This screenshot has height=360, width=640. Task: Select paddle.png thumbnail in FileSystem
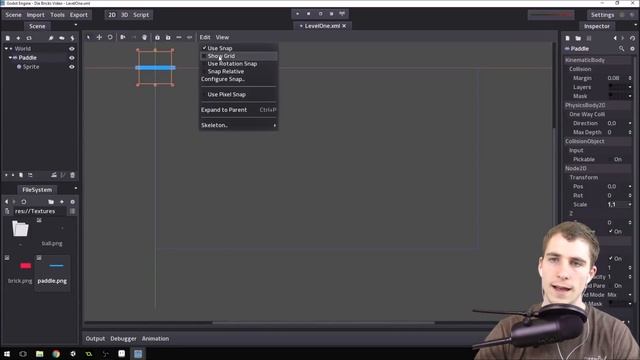(53, 273)
